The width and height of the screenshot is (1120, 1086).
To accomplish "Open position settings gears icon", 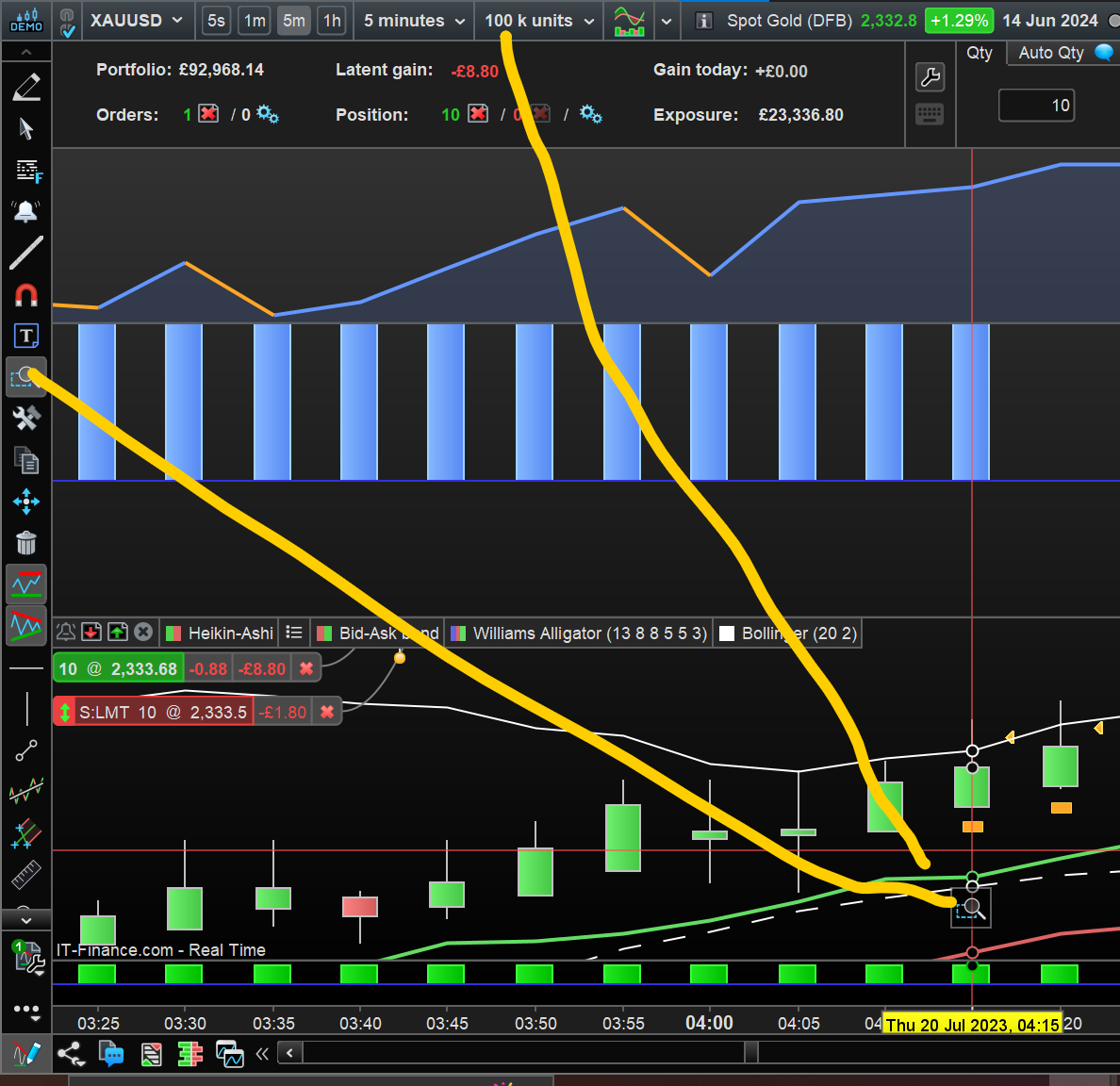I will pyautogui.click(x=591, y=114).
